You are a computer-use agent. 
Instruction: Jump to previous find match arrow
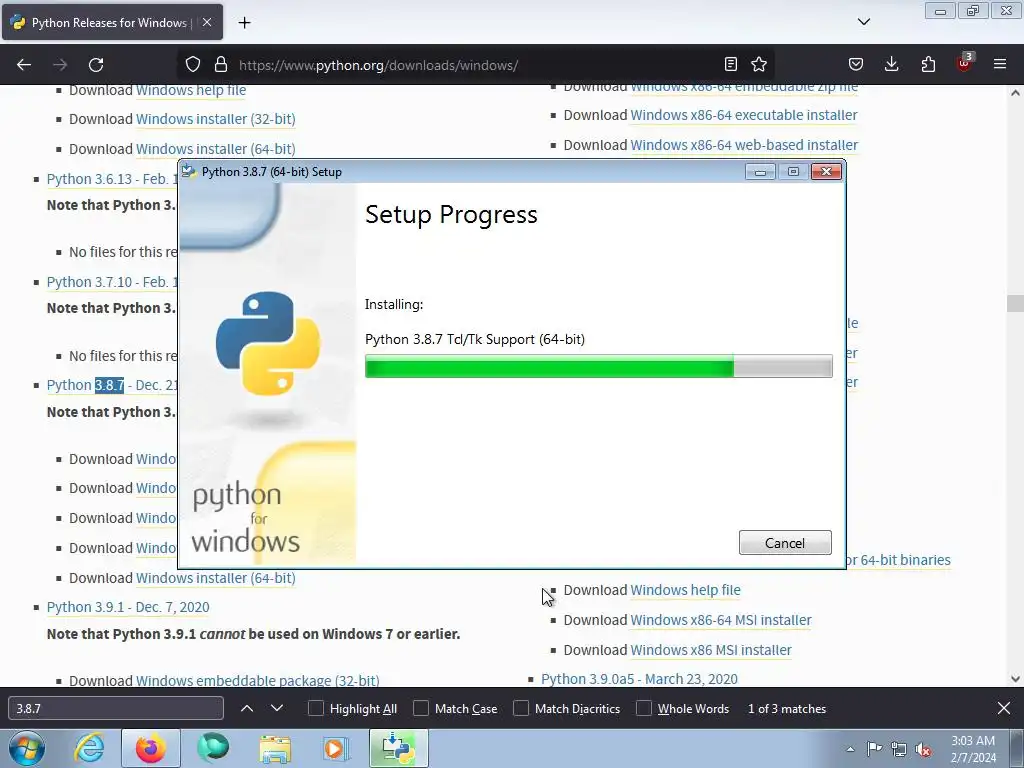click(x=247, y=709)
